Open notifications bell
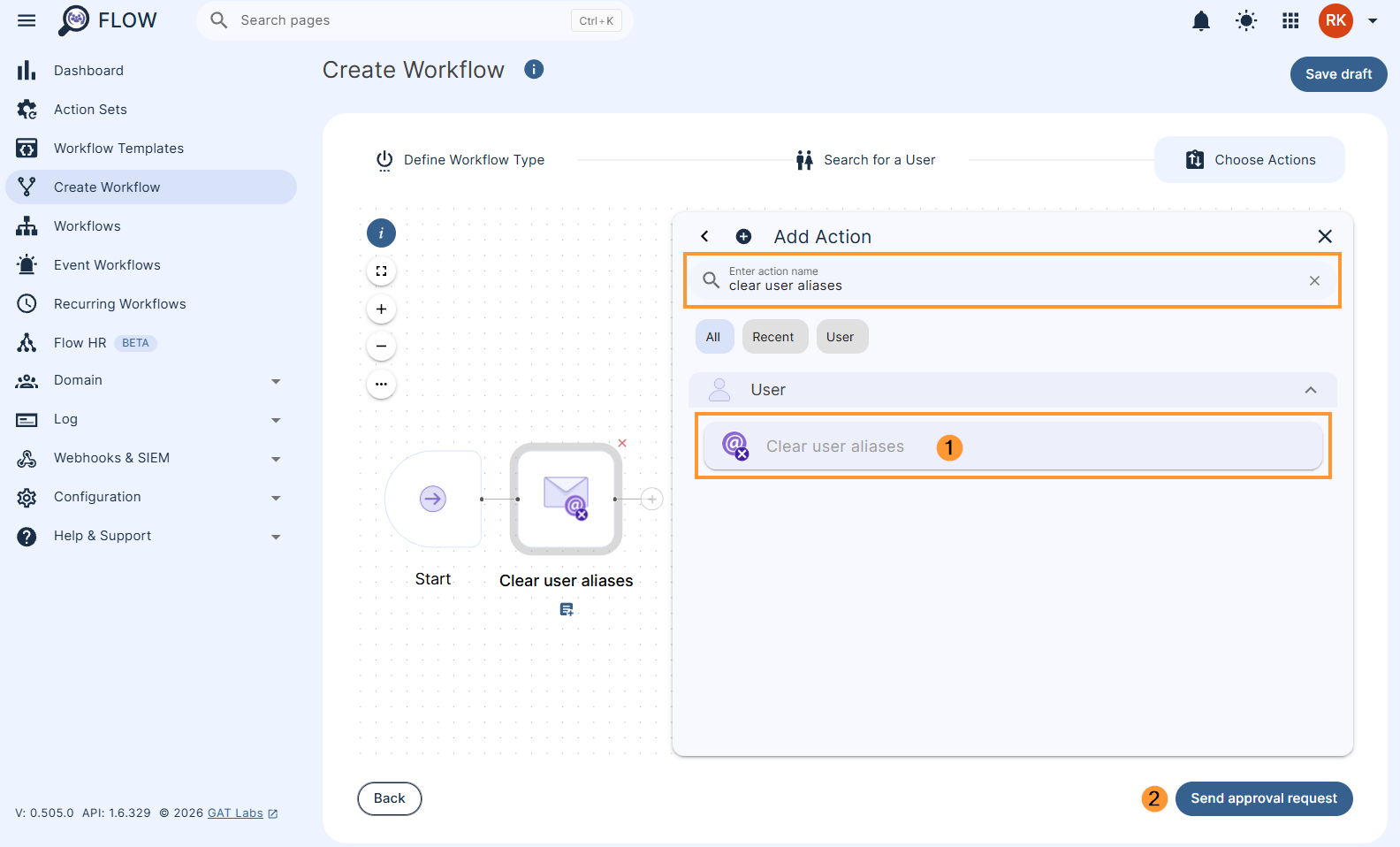Image resolution: width=1400 pixels, height=847 pixels. pos(1201,20)
